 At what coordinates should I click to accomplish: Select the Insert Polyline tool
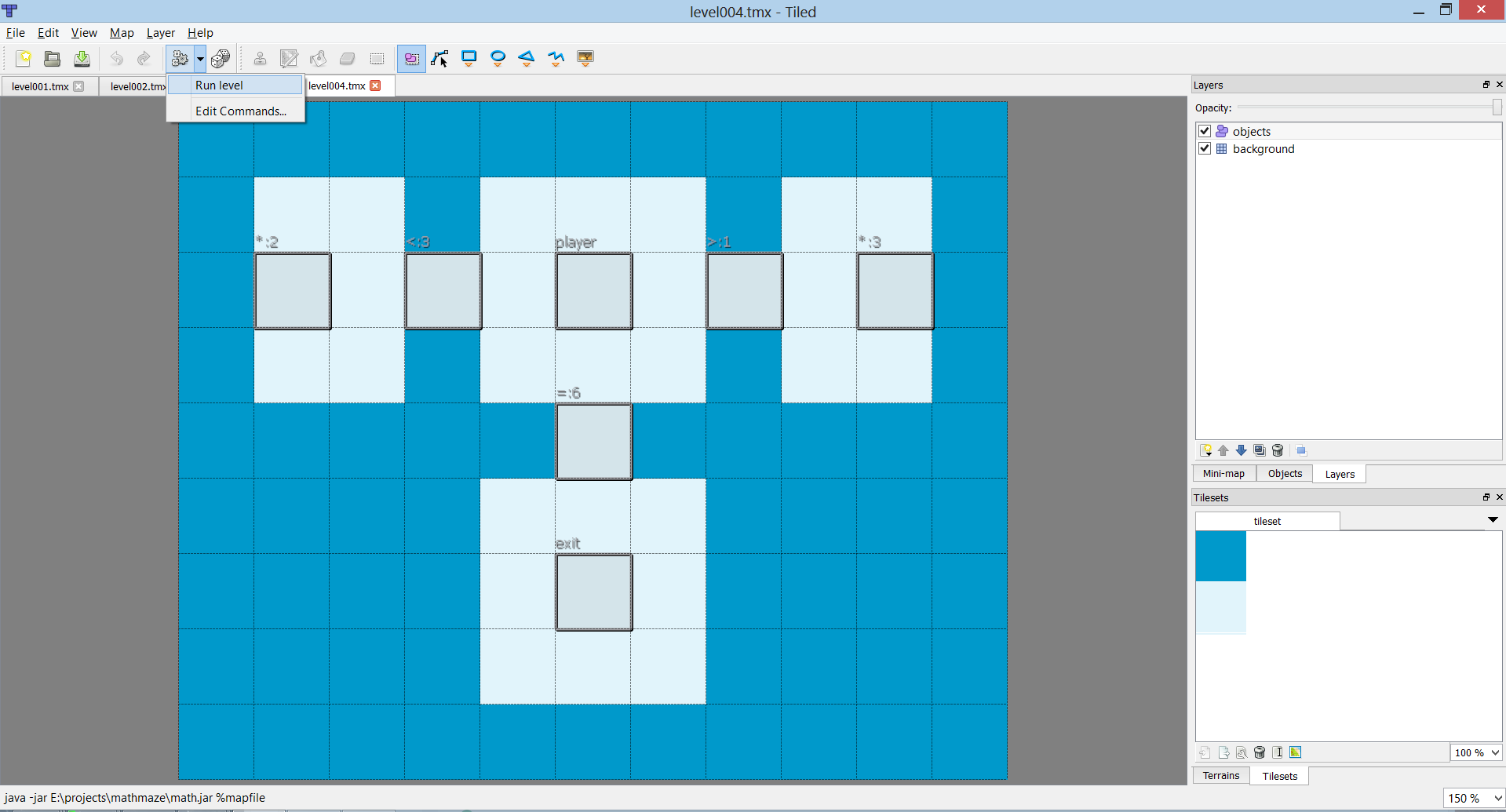(556, 58)
